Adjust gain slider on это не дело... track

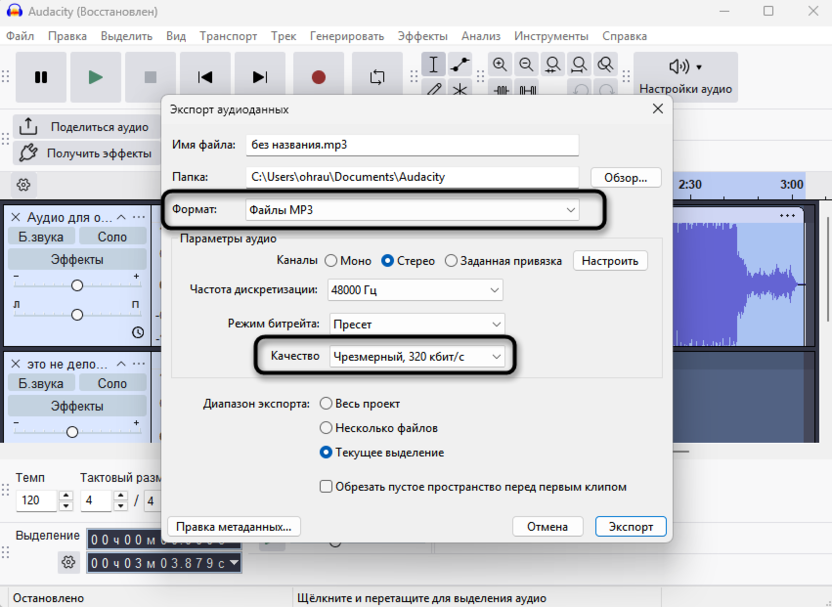click(x=72, y=432)
